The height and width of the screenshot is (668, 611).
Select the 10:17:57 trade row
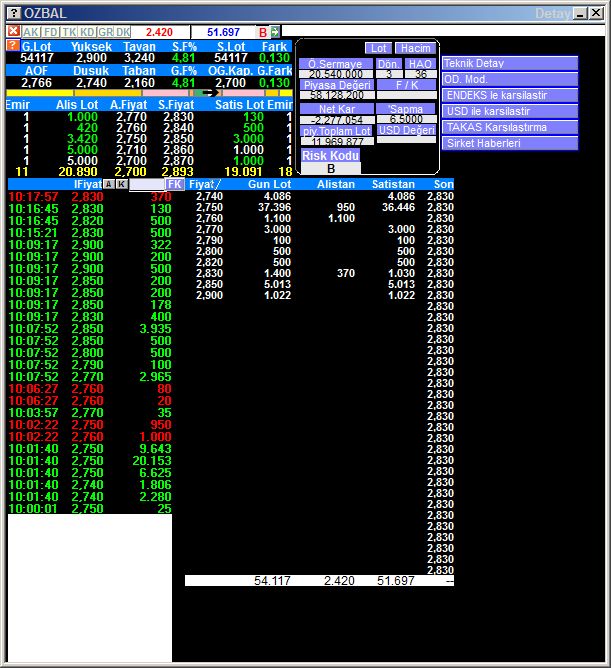coord(90,197)
